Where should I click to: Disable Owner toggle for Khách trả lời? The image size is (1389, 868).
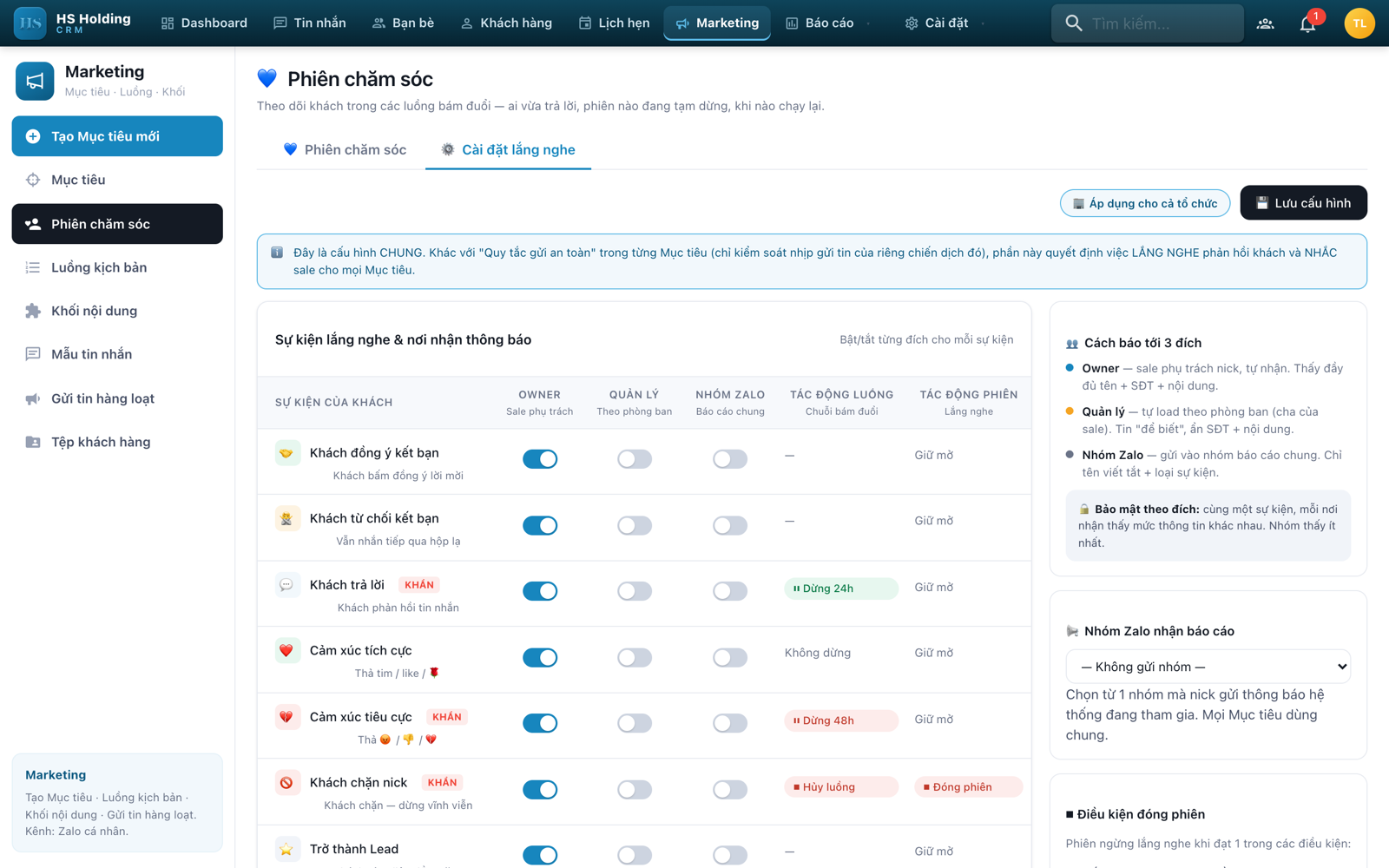(540, 591)
